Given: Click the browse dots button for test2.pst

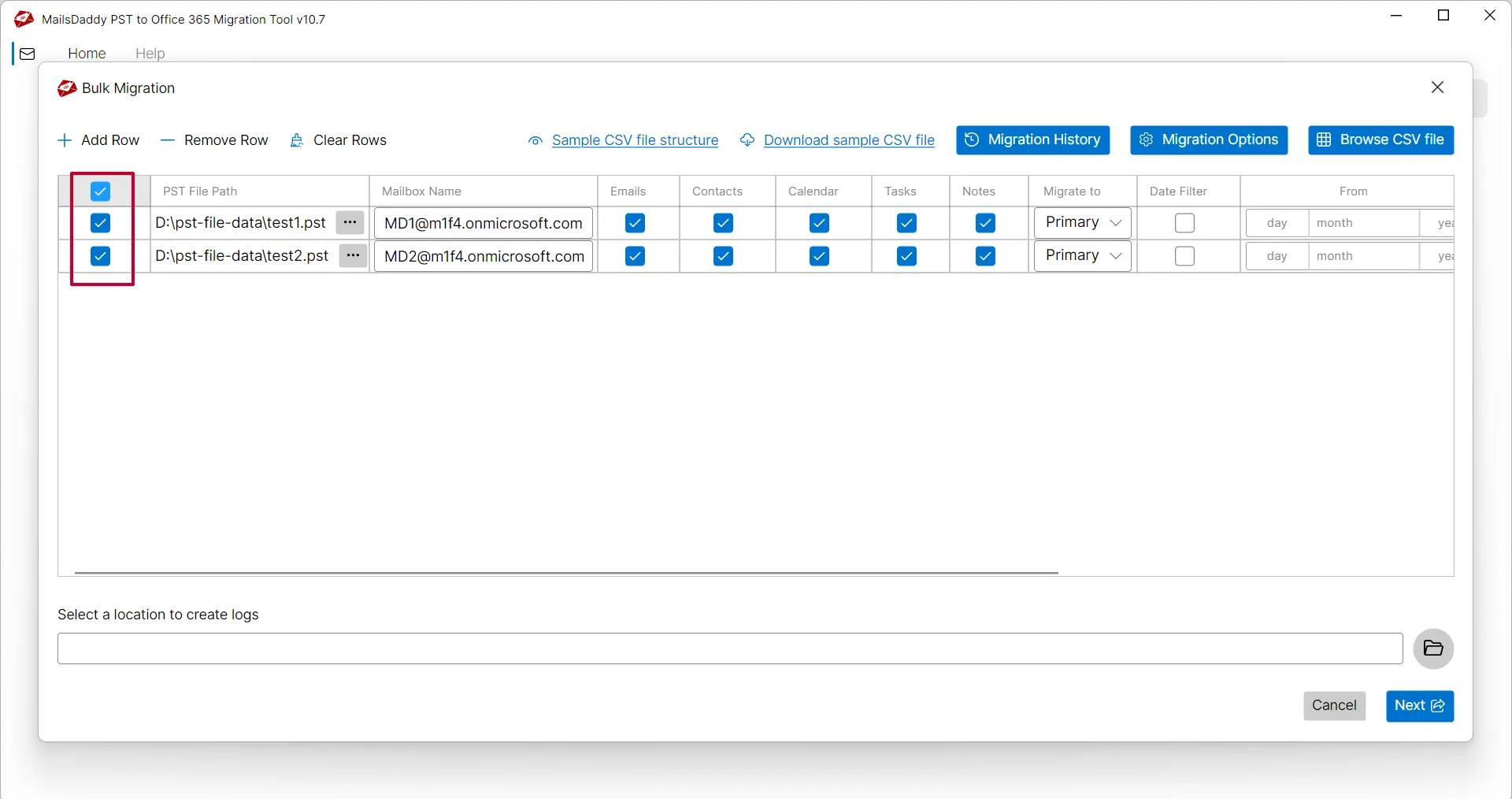Looking at the screenshot, I should point(353,256).
